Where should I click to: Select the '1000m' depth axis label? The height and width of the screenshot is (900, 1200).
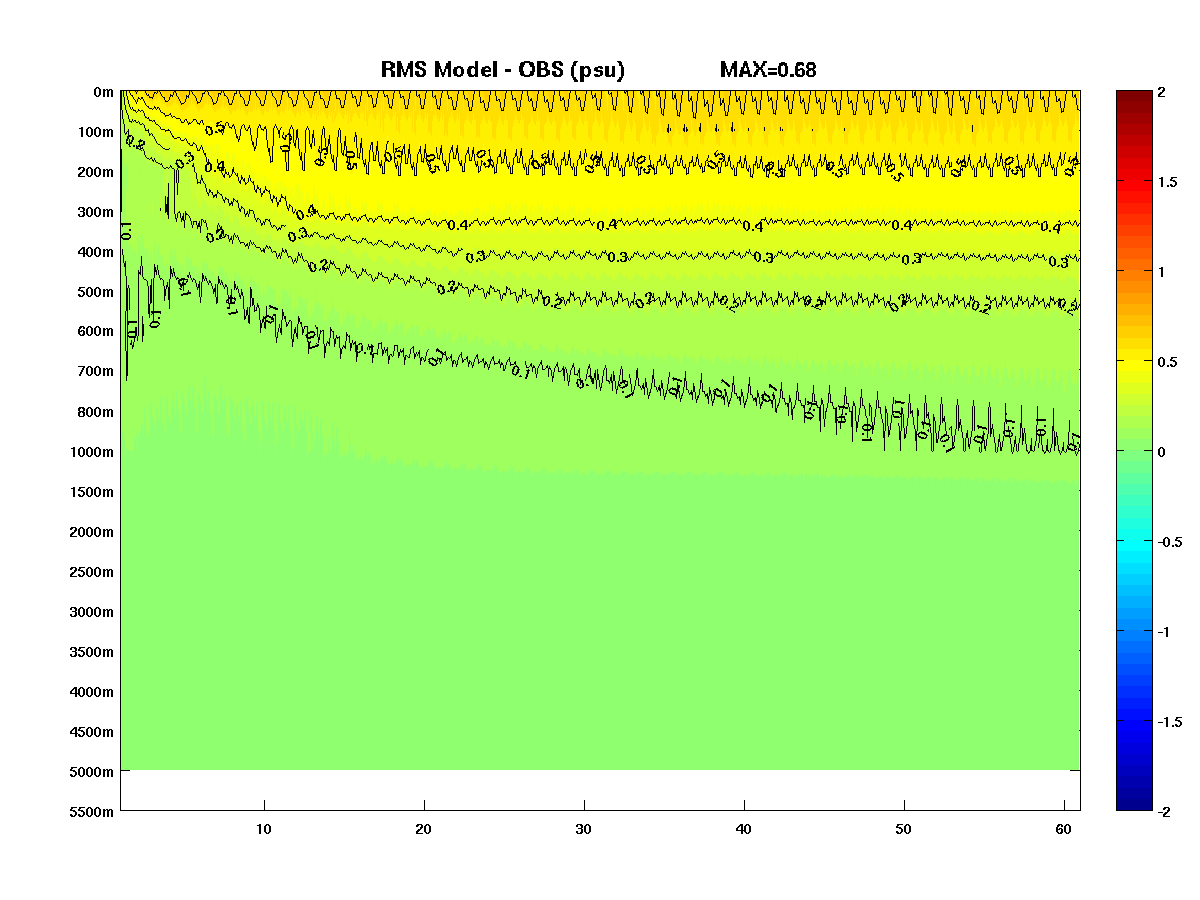point(92,452)
